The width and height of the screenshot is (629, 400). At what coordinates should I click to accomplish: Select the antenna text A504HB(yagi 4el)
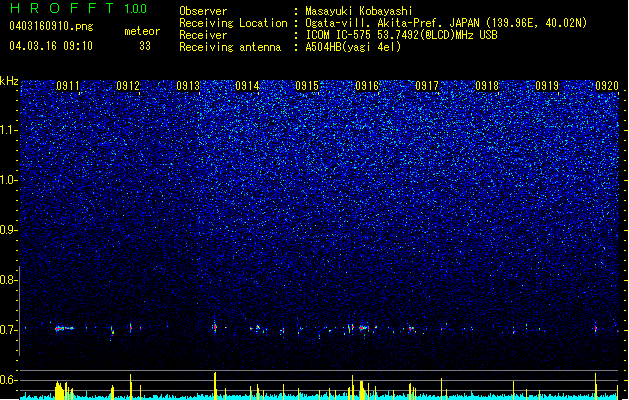point(353,47)
